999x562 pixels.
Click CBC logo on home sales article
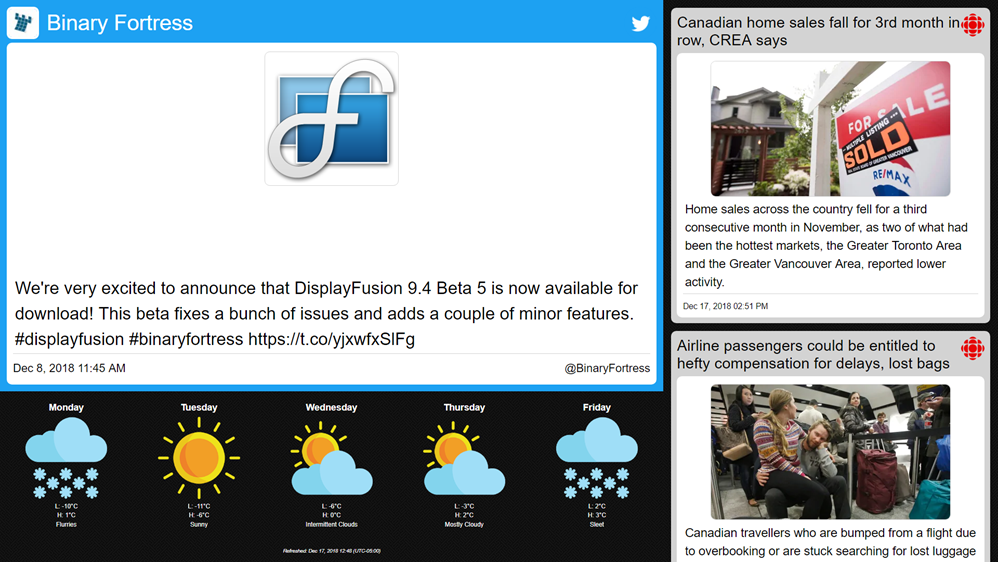click(972, 26)
